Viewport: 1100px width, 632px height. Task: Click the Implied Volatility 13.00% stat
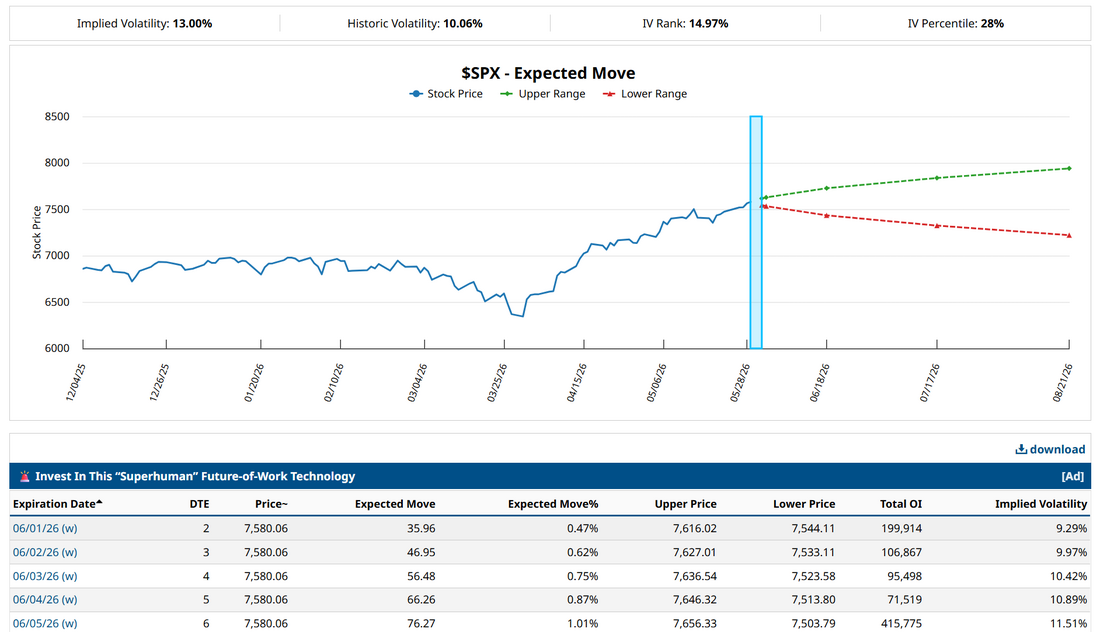145,23
